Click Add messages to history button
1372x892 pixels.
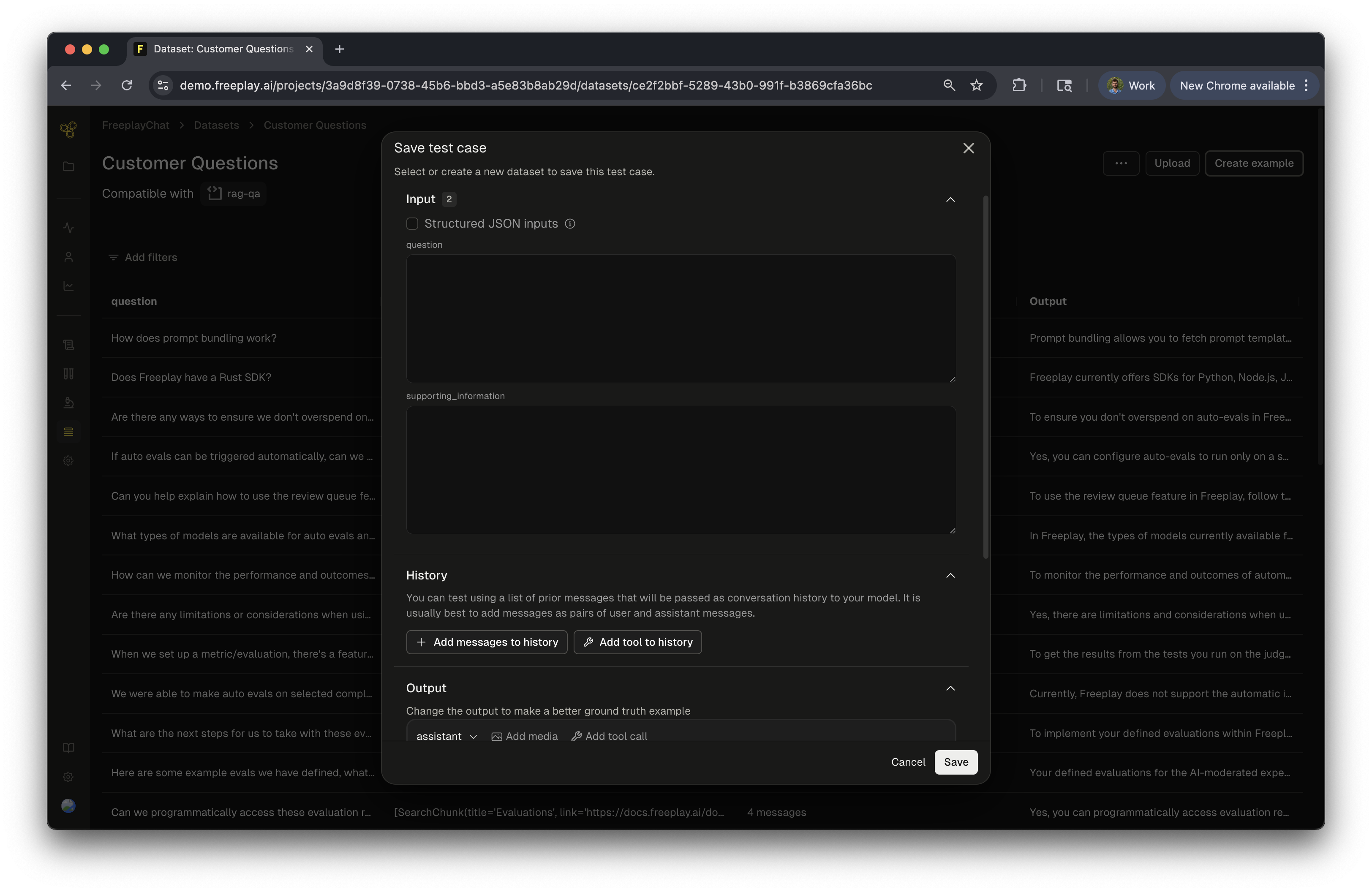(x=487, y=642)
